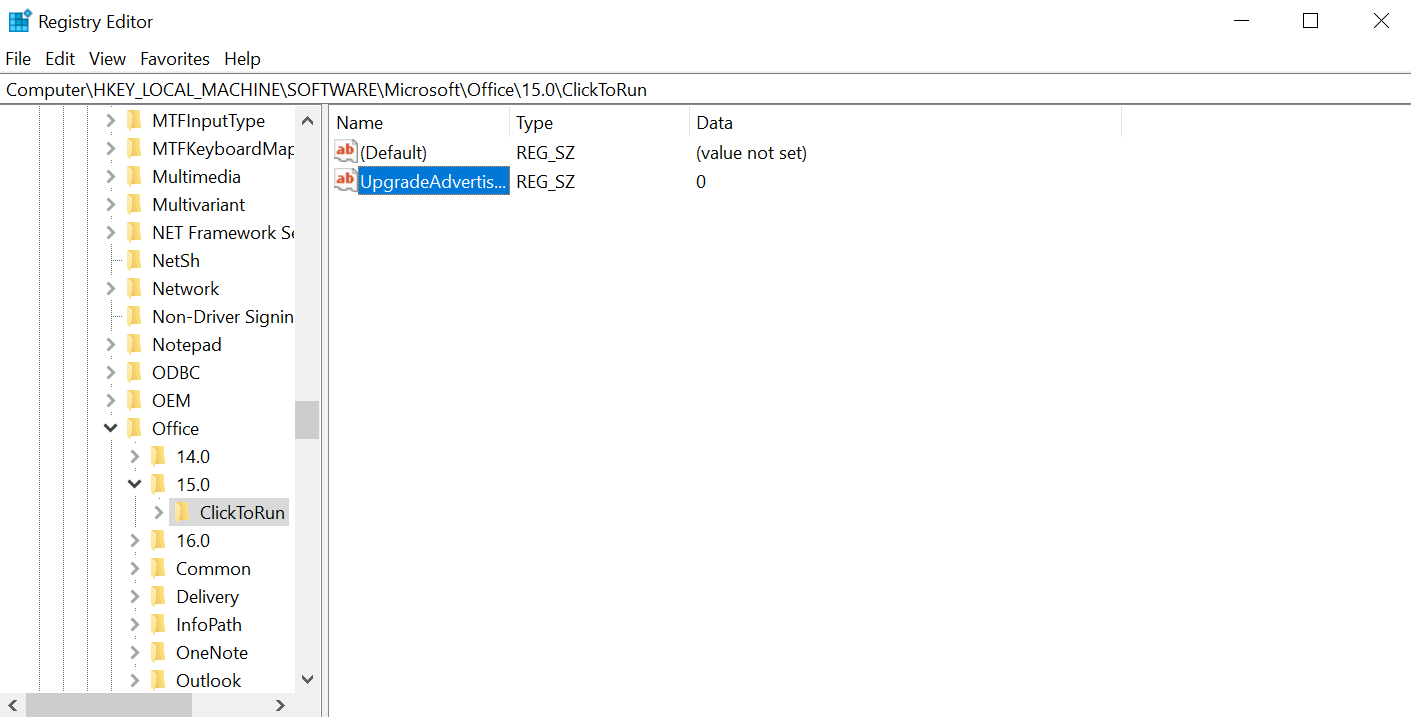Viewport: 1411px width, 717px height.
Task: Click the MTFInputType folder icon
Action: (134, 121)
